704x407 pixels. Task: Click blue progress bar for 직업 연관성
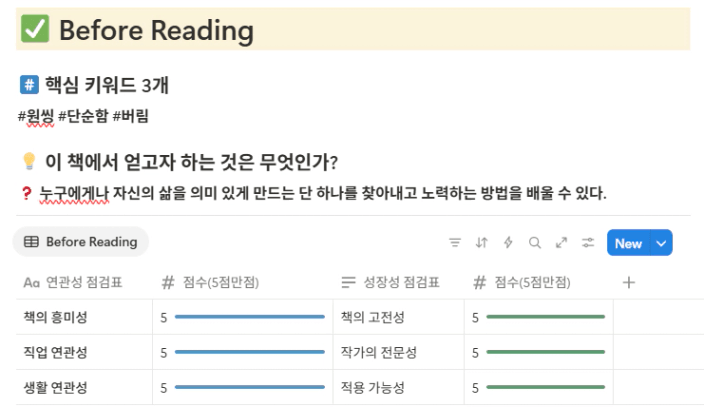point(250,352)
